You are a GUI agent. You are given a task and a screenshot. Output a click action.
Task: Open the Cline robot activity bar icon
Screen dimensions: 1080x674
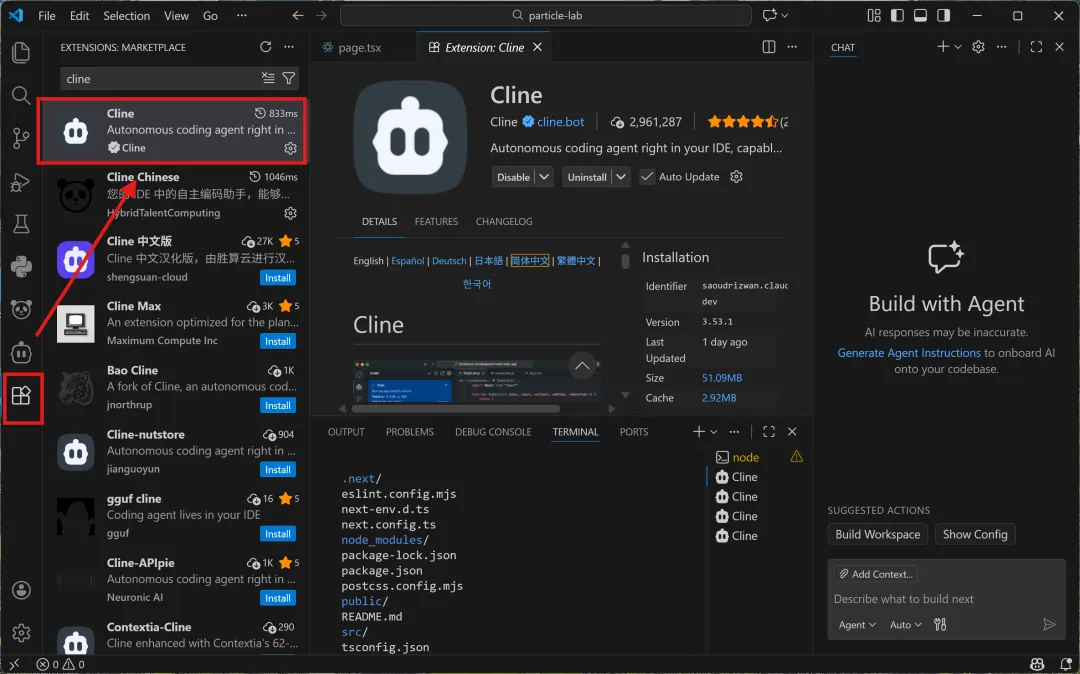point(21,352)
